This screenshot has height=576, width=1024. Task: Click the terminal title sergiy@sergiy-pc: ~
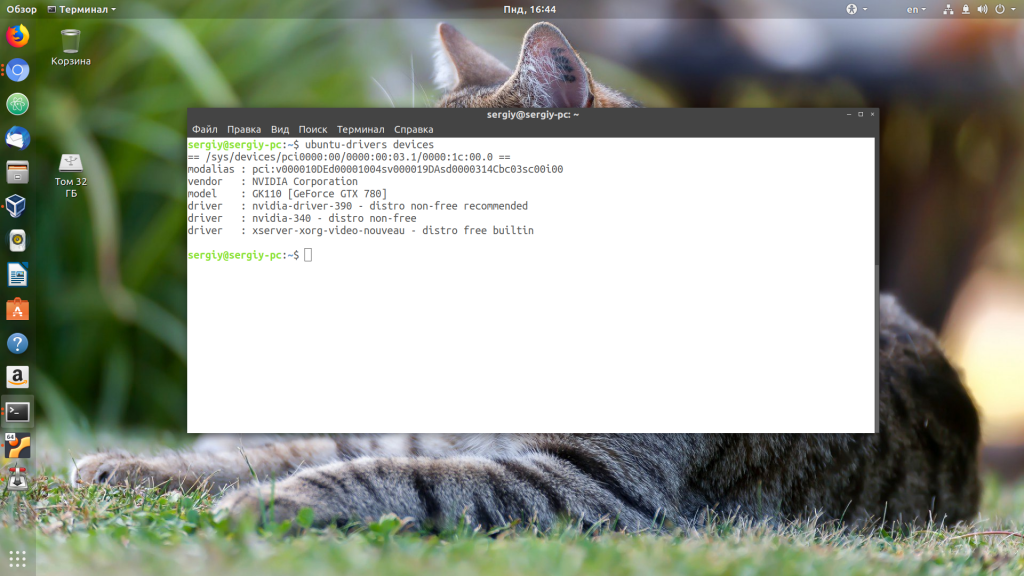(x=533, y=114)
